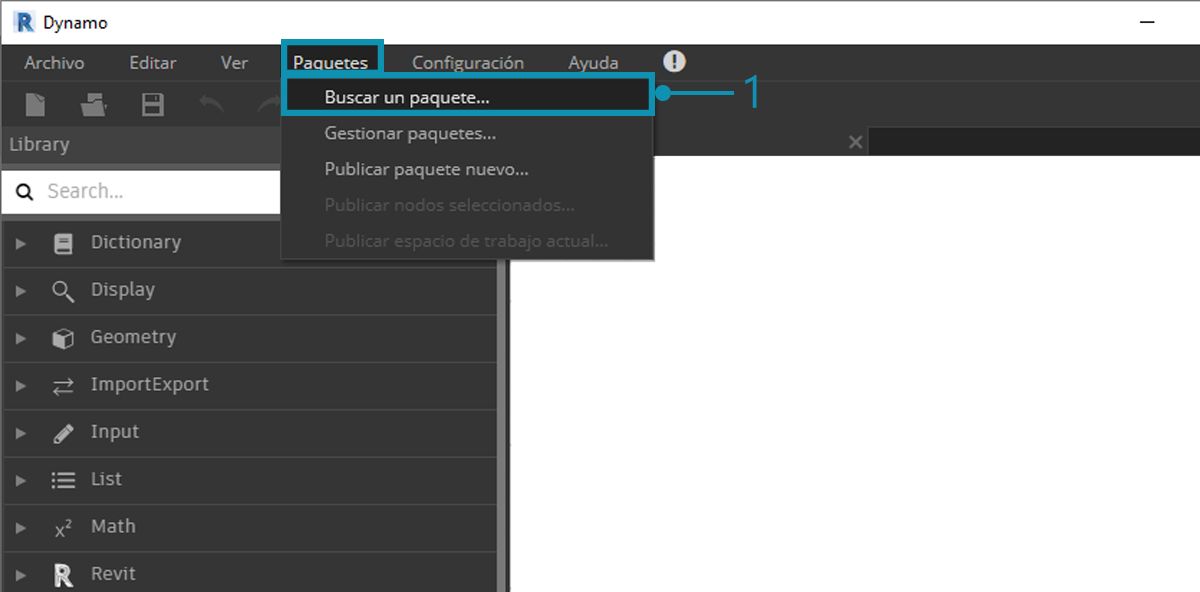Minimize the Dynamo window

(x=1149, y=22)
